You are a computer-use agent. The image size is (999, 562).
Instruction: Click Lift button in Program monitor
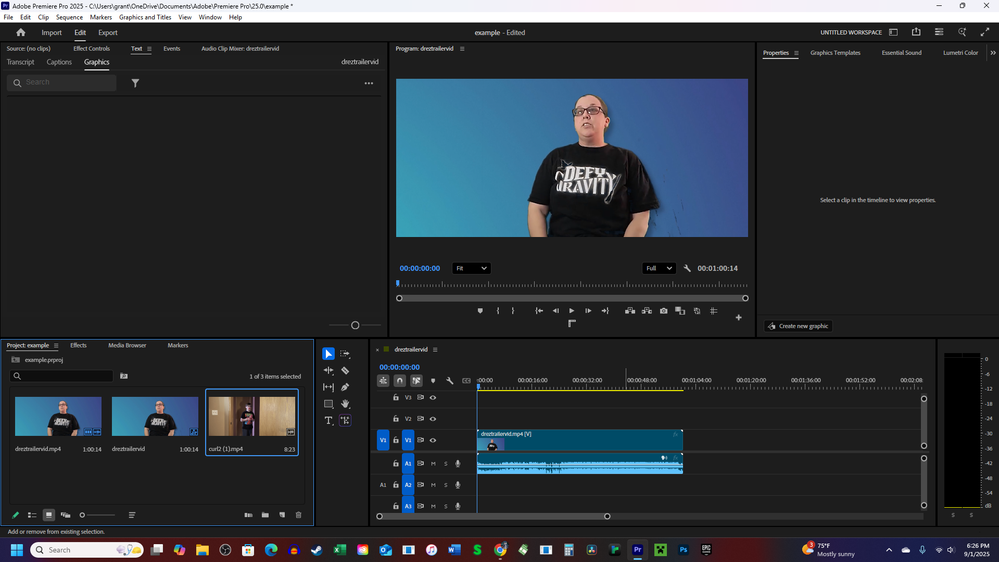point(629,311)
